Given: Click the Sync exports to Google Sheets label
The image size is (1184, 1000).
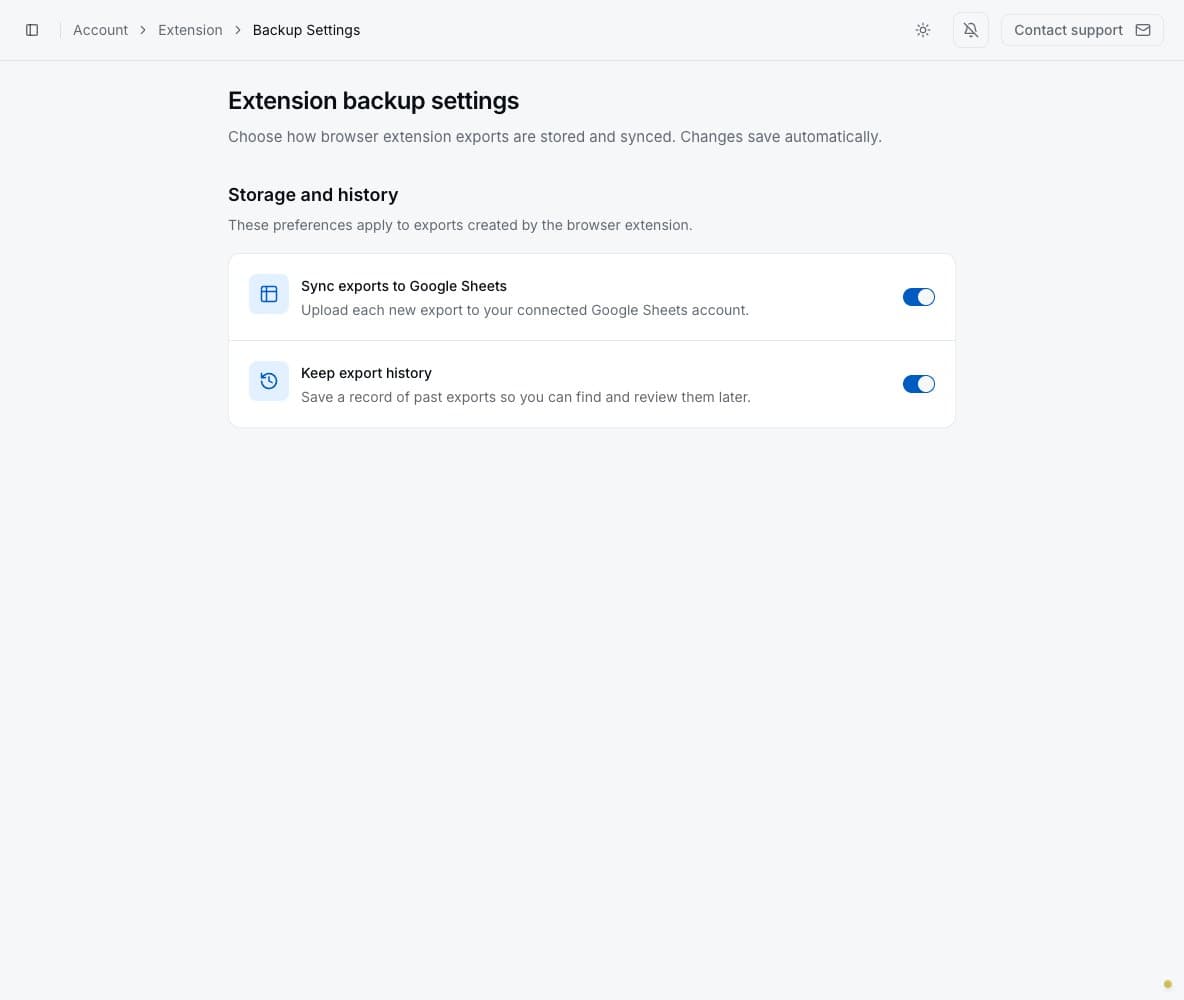Looking at the screenshot, I should tap(403, 286).
